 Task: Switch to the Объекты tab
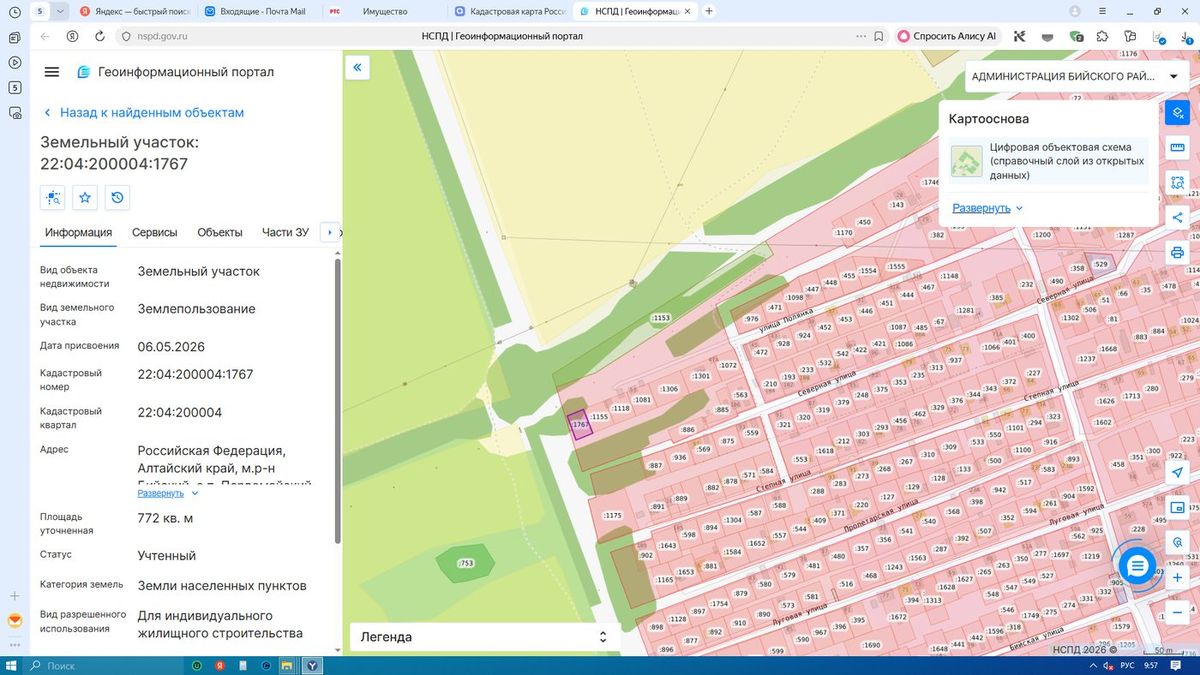[220, 232]
